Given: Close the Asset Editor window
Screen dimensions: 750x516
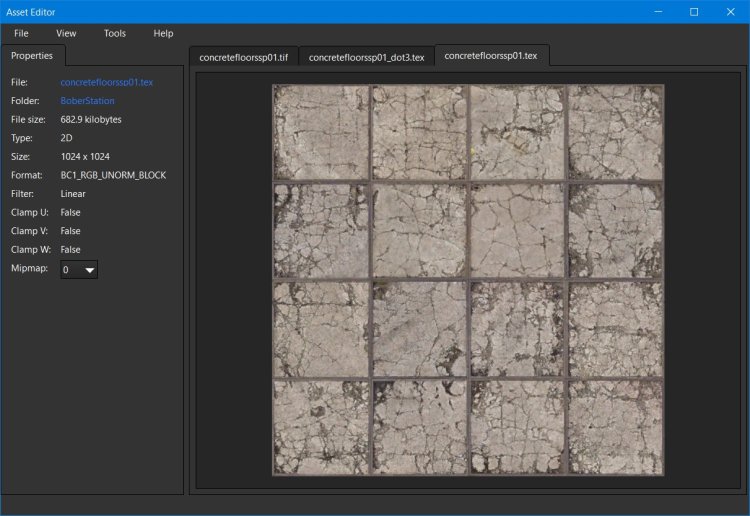Looking at the screenshot, I should [x=731, y=12].
